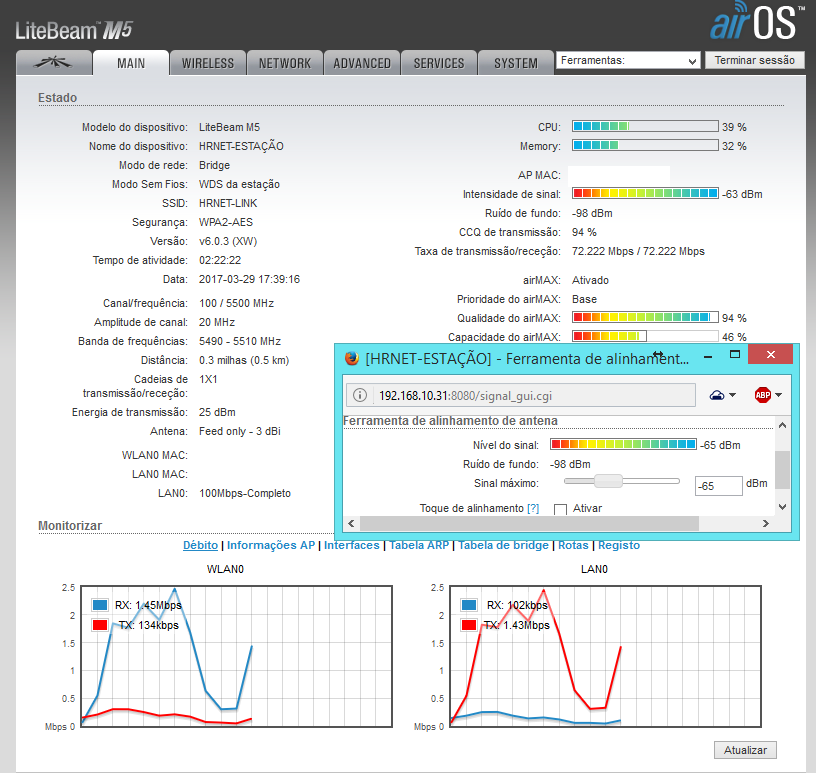Open the Ferramentas dropdown

pos(628,60)
